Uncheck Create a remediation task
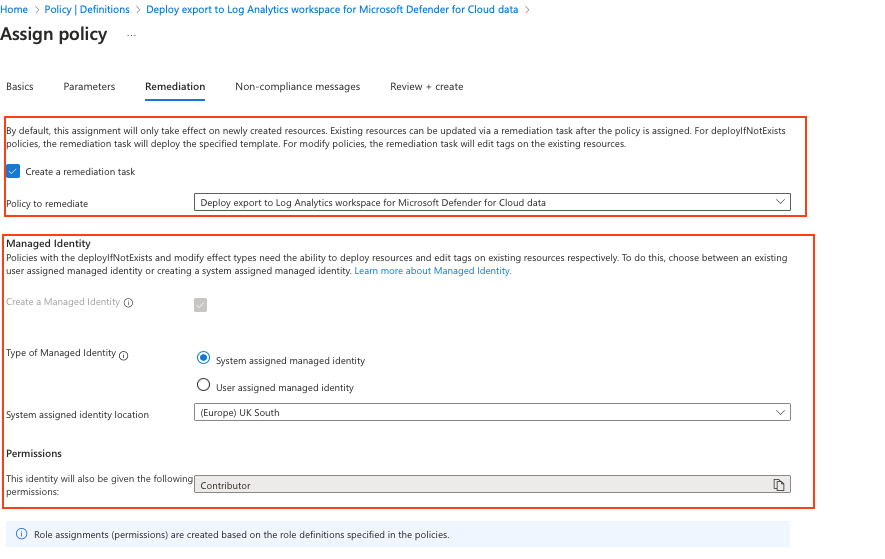Image resolution: width=885 pixels, height=559 pixels. (13, 171)
